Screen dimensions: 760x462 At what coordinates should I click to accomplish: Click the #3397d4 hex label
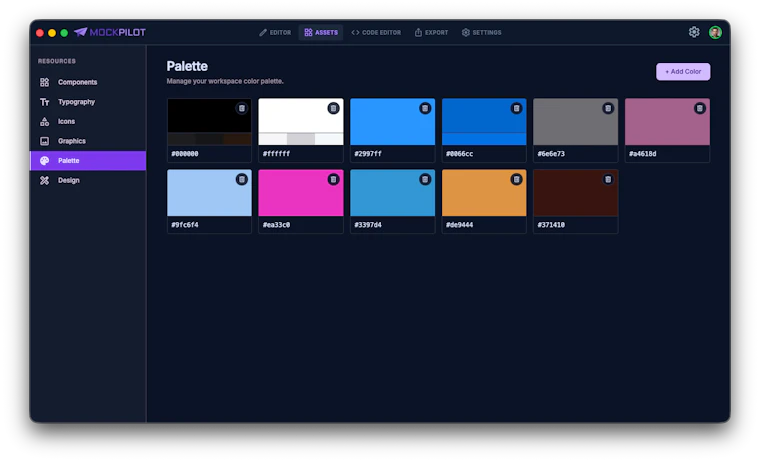[368, 225]
